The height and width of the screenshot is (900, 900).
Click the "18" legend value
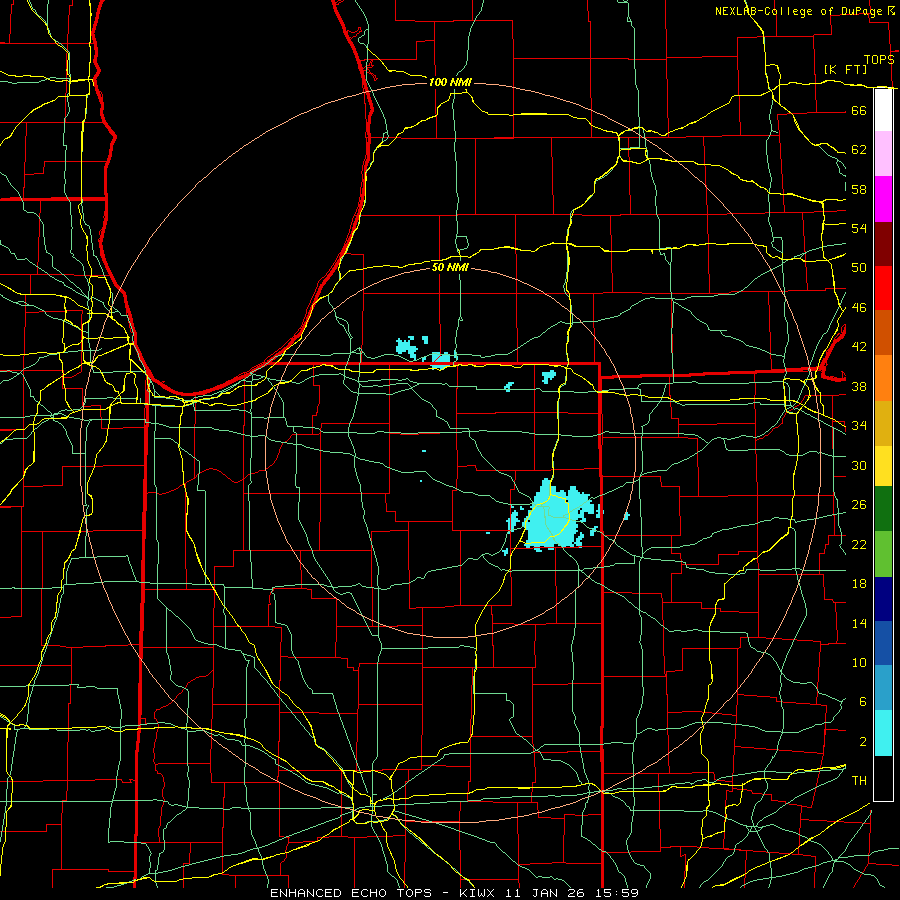(x=859, y=584)
